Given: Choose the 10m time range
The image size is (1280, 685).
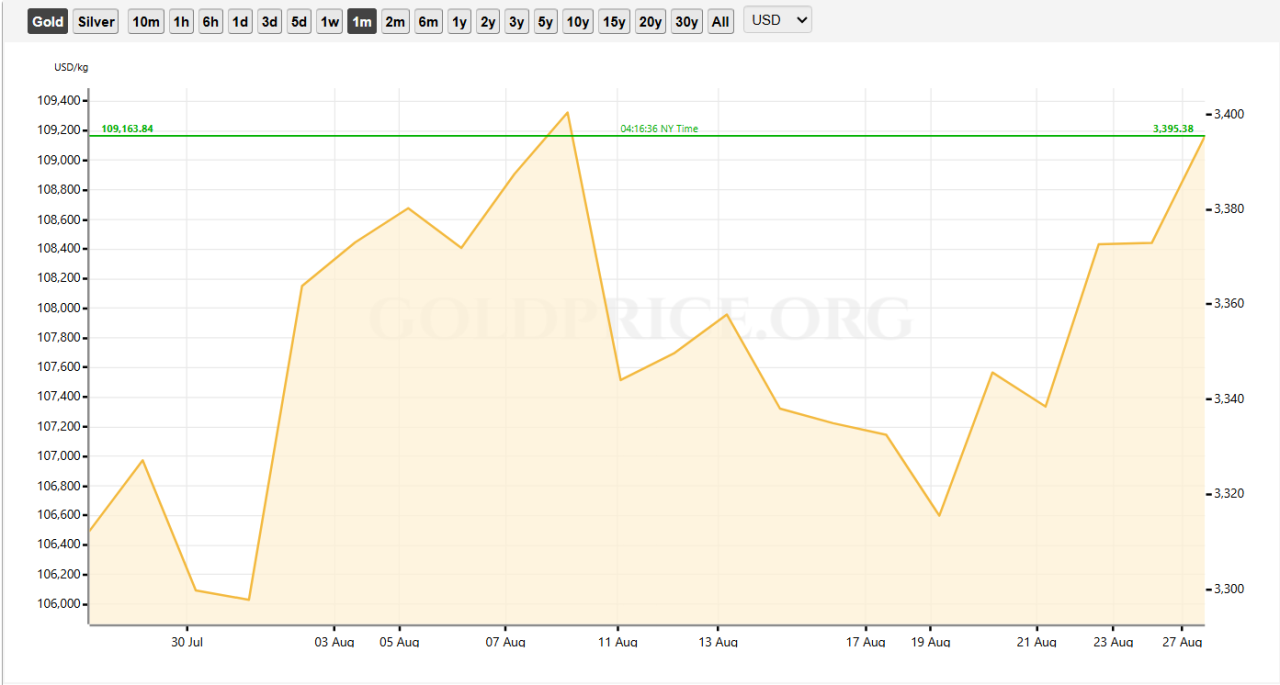Looking at the screenshot, I should pos(146,21).
